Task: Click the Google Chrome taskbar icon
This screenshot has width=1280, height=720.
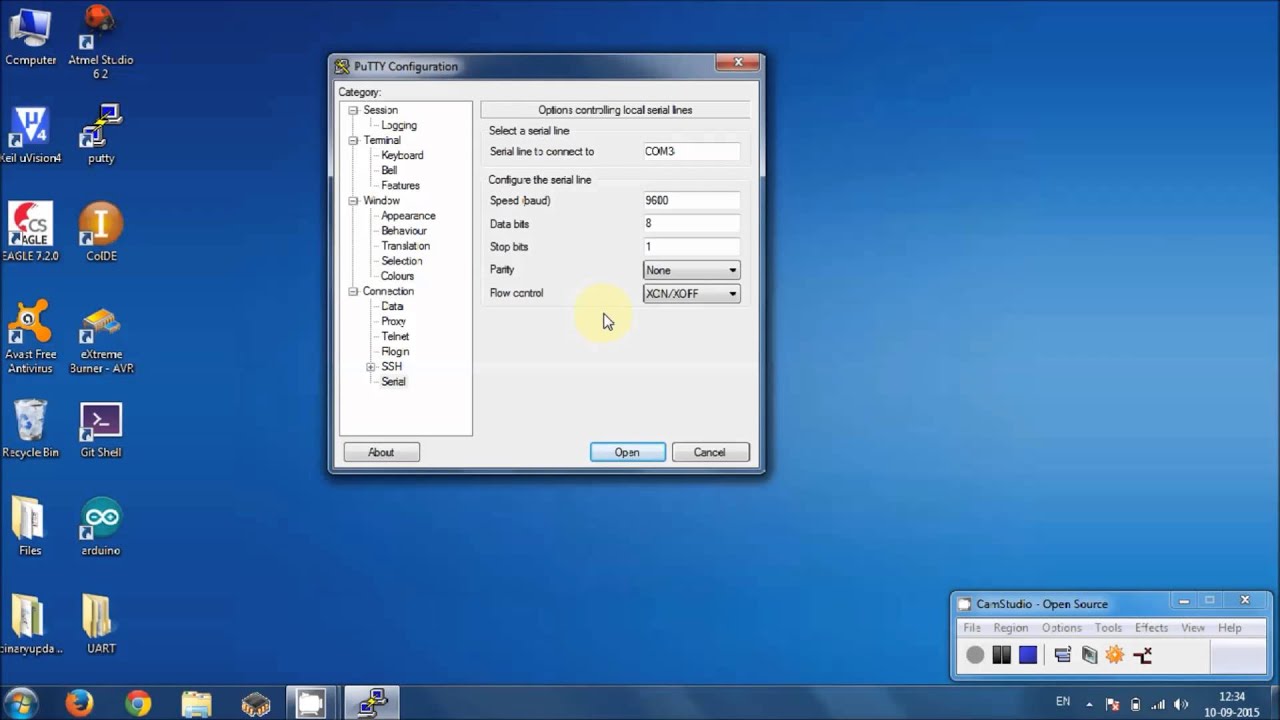Action: (x=138, y=703)
